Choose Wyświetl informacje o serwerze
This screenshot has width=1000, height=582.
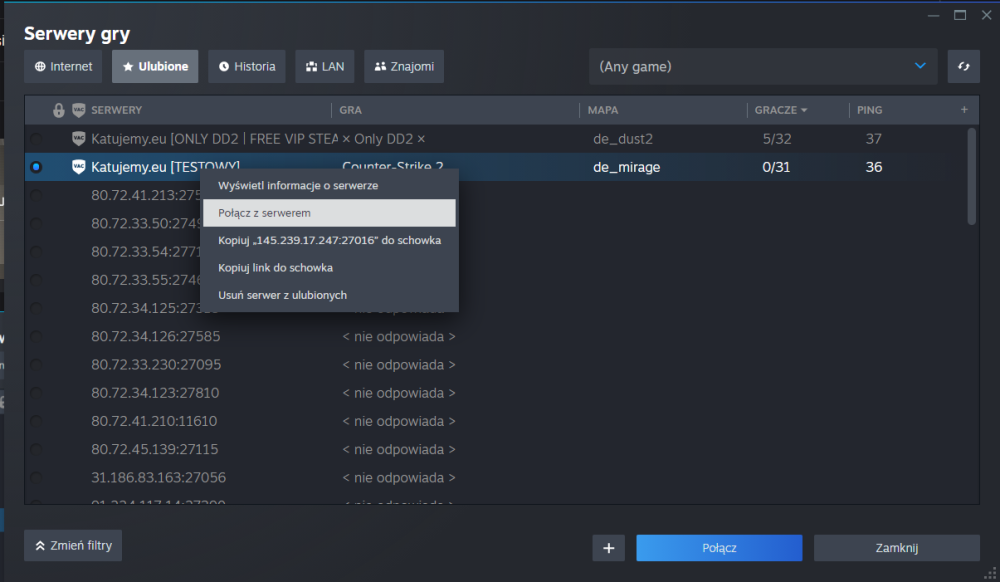pos(329,186)
